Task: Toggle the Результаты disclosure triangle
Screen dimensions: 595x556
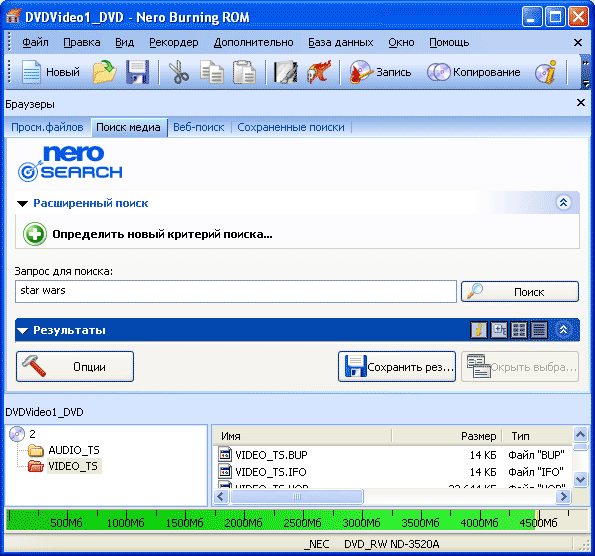Action: coord(23,331)
